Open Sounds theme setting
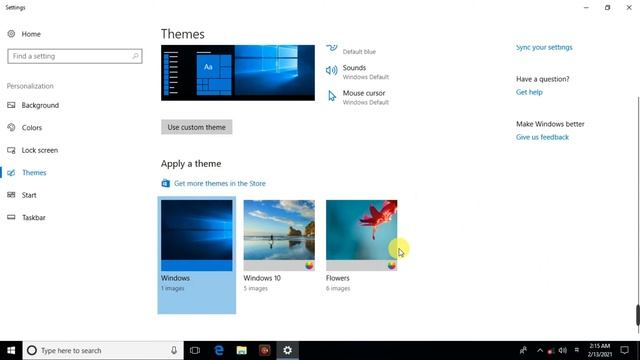The height and width of the screenshot is (360, 640). 357,71
